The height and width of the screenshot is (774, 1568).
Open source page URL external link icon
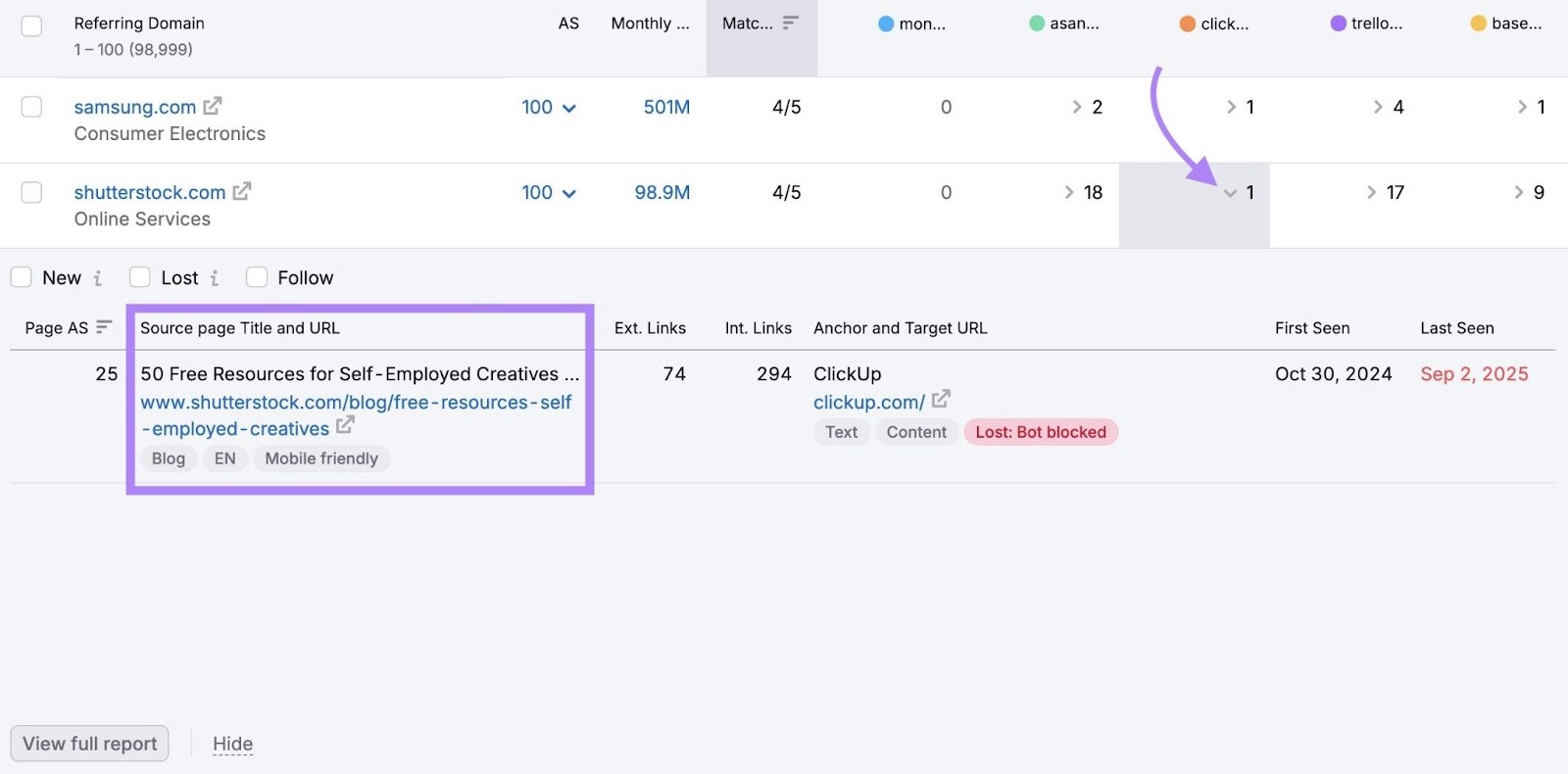[345, 426]
